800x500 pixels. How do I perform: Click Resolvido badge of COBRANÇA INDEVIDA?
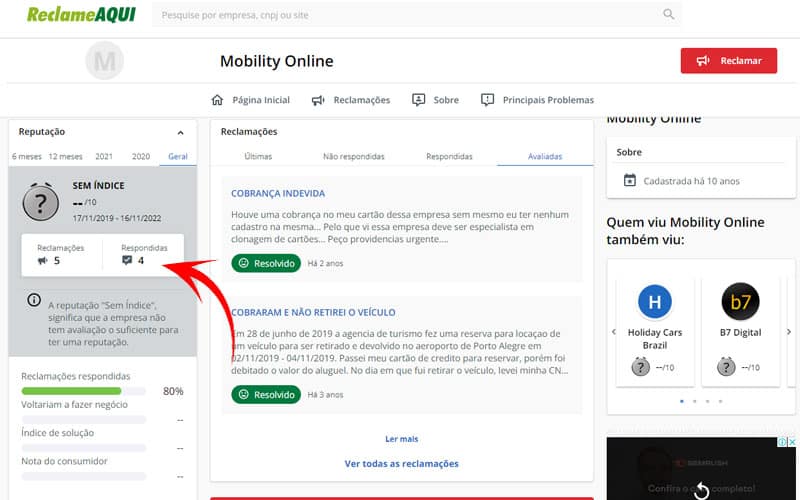(x=266, y=263)
